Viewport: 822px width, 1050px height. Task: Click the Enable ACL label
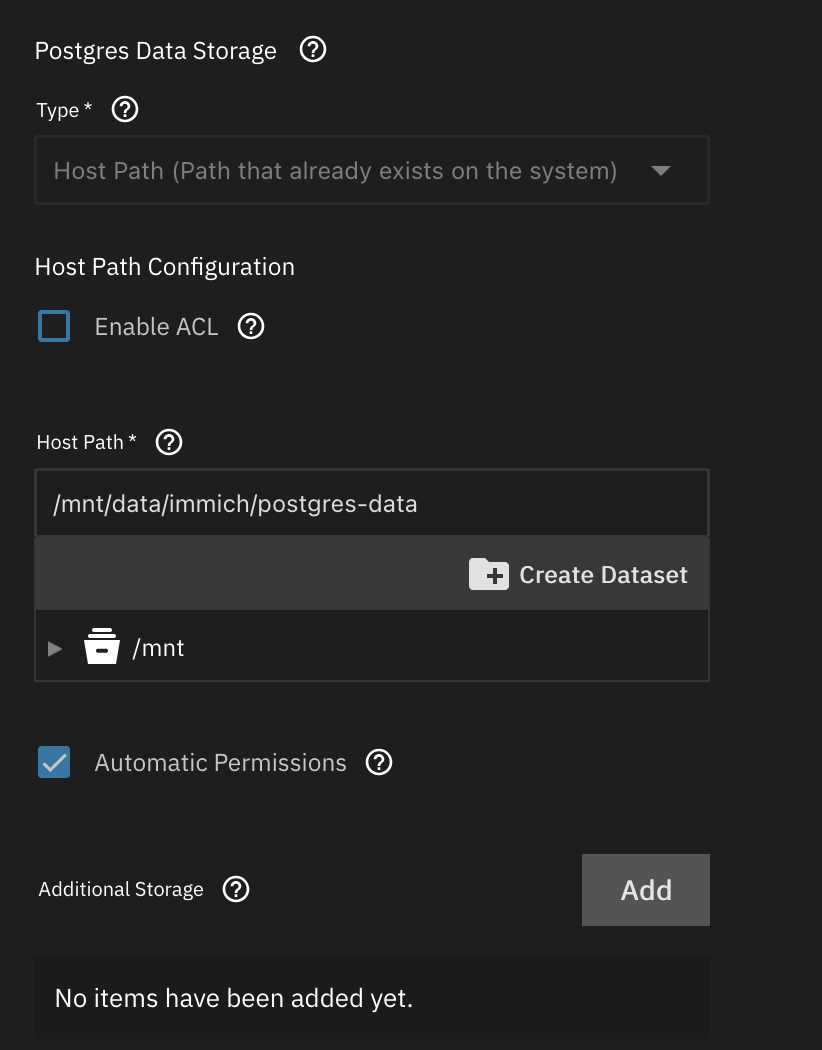pyautogui.click(x=157, y=327)
